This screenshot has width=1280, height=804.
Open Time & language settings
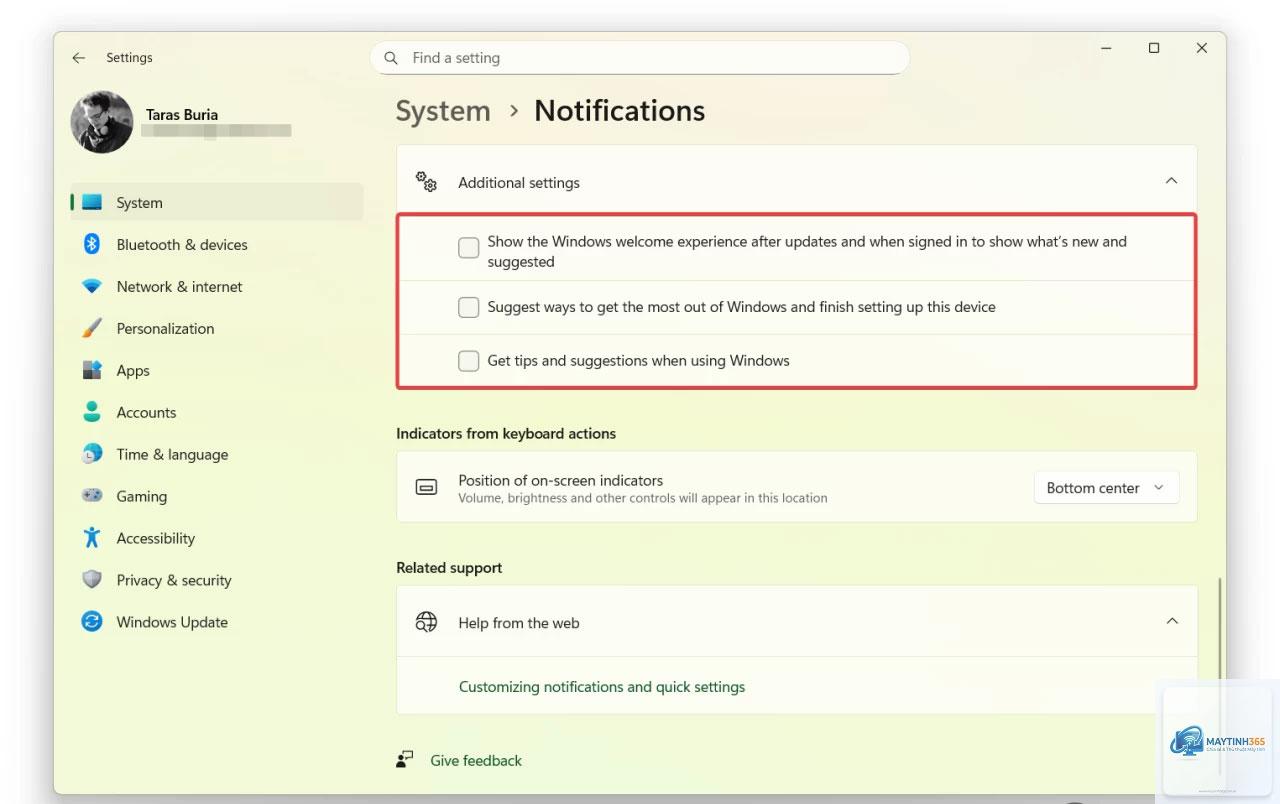coord(217,454)
